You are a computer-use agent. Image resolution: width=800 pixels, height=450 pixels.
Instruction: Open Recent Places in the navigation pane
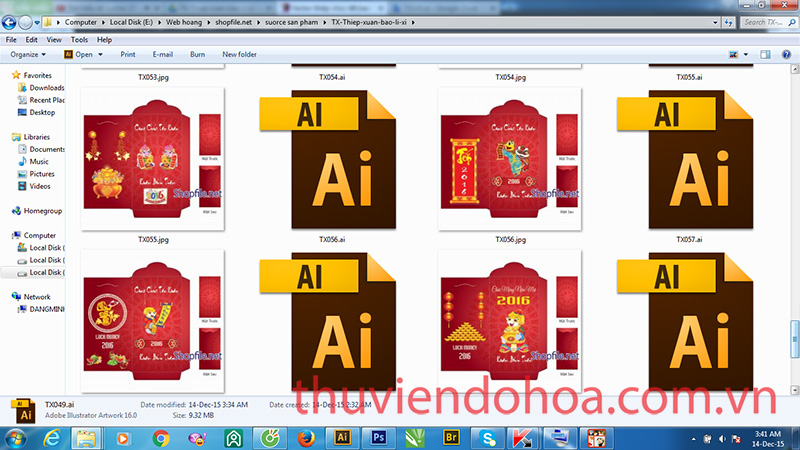click(x=41, y=100)
